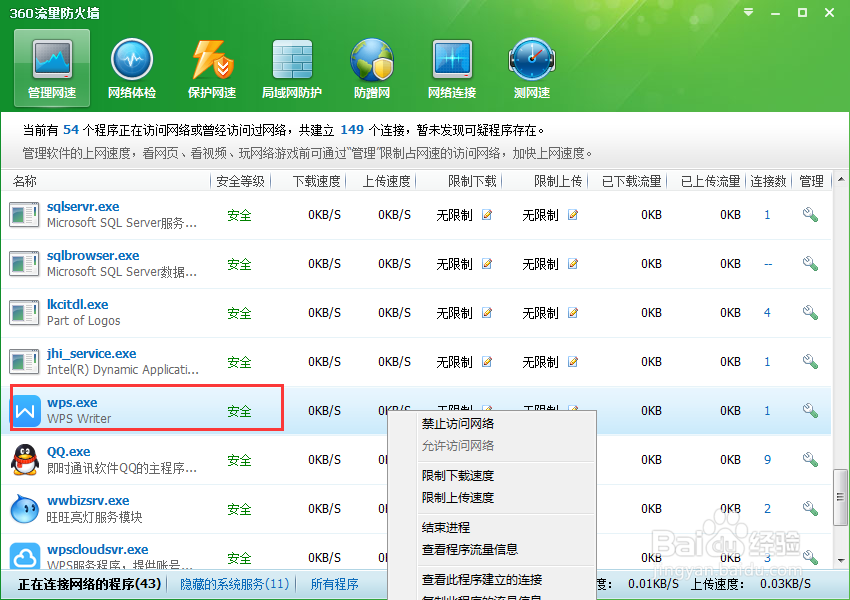Sort by 安全等级 column header

pyautogui.click(x=240, y=181)
